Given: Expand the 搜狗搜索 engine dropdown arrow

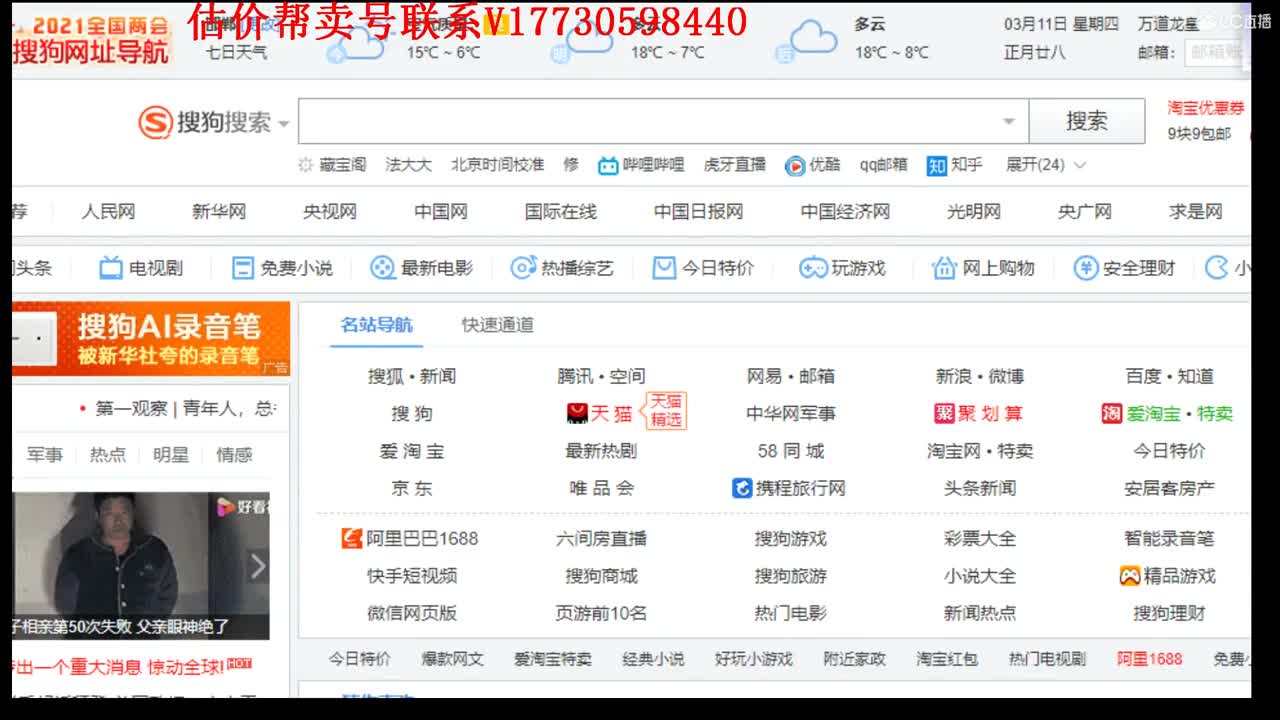Looking at the screenshot, I should [283, 124].
